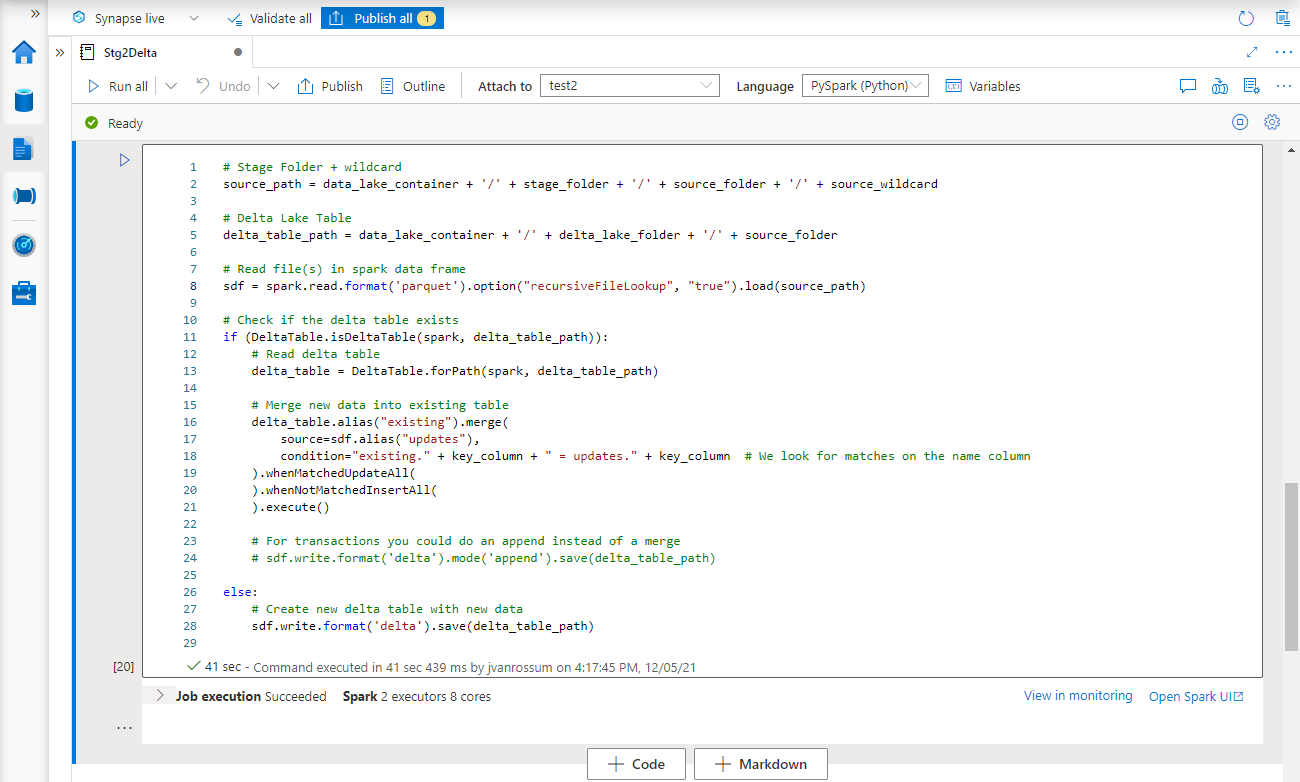Viewport: 1300px width, 782px height.
Task: Add a new Markdown cell
Action: tap(761, 763)
